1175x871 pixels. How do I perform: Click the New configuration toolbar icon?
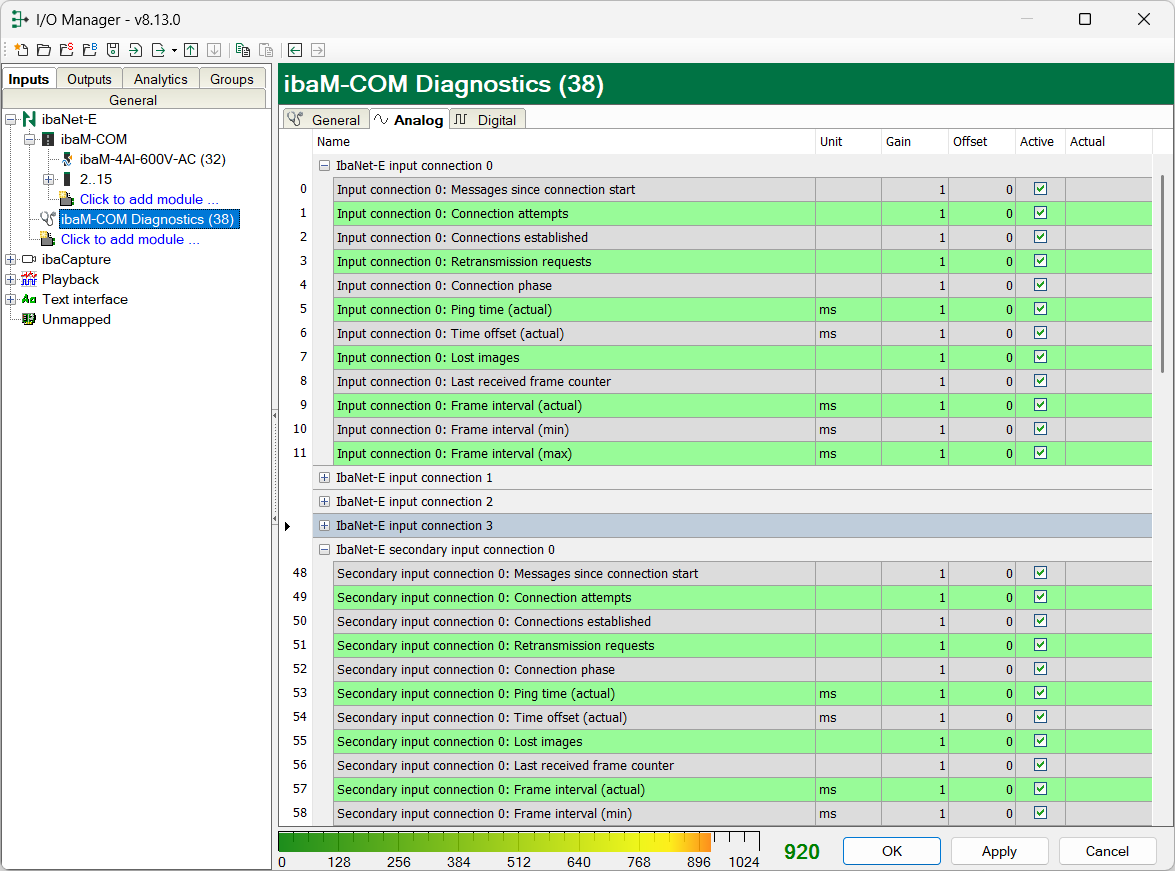[x=21, y=50]
